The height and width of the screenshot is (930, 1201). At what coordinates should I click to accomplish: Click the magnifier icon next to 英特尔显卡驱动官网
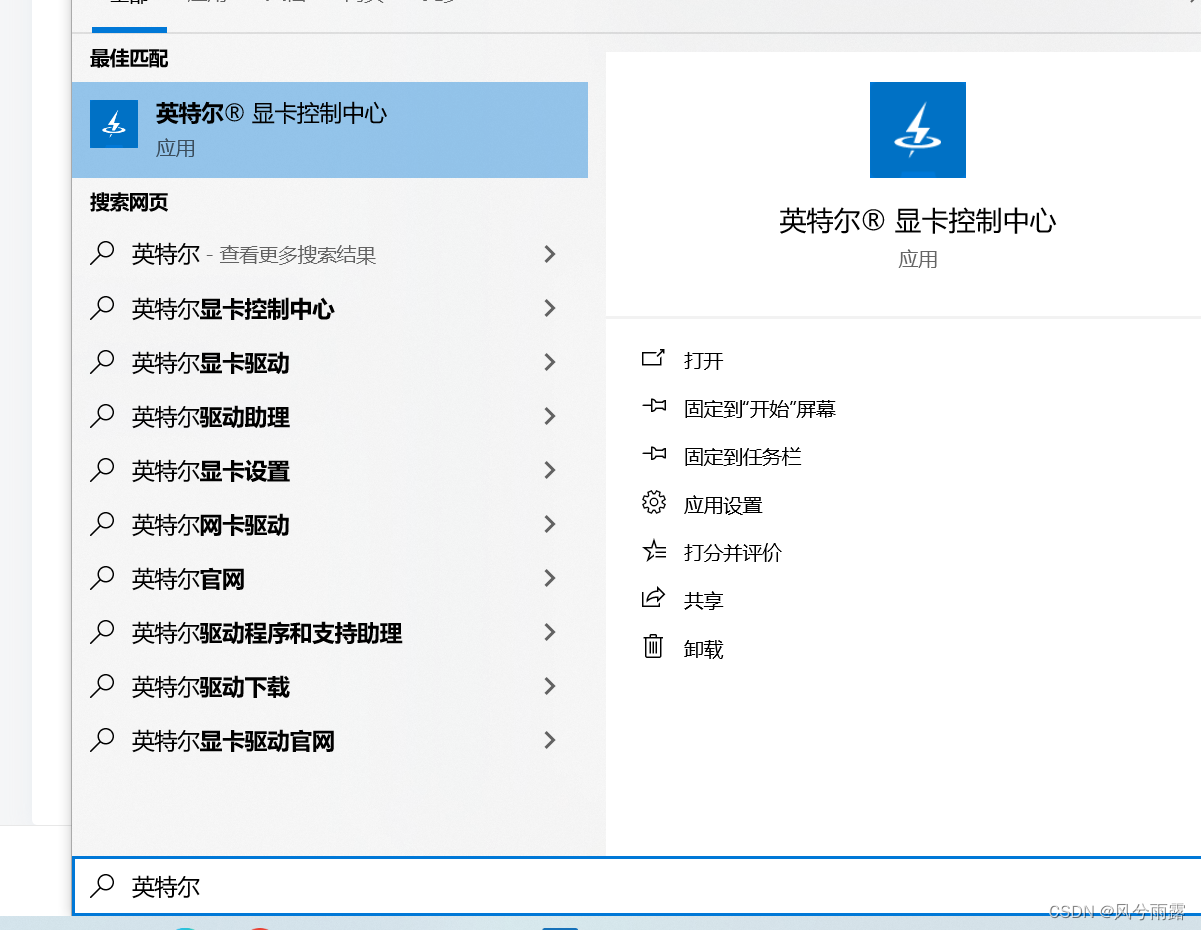coord(102,740)
